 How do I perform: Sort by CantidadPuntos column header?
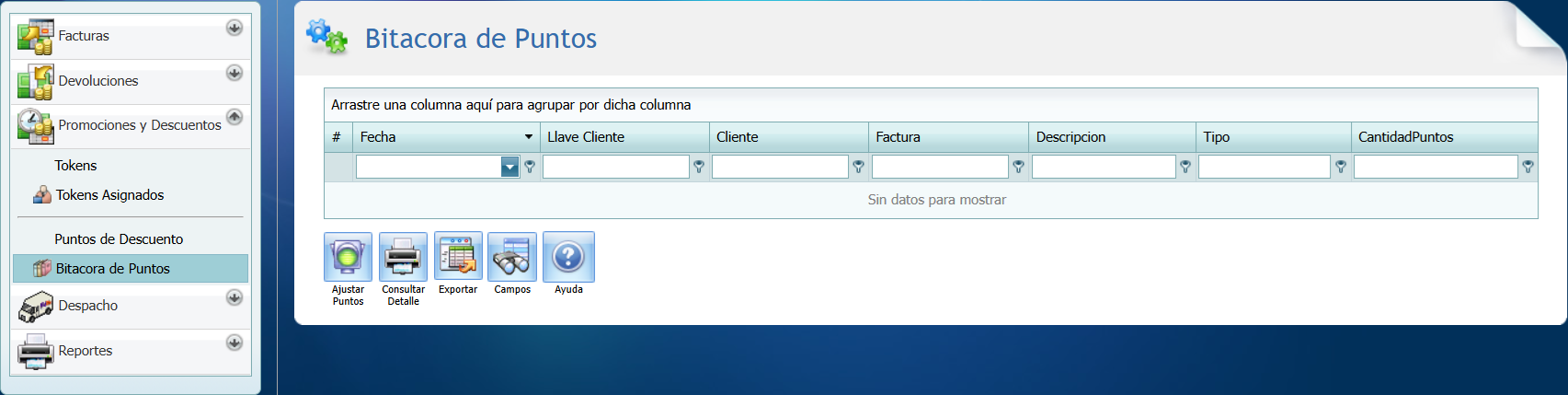pyautogui.click(x=1445, y=137)
